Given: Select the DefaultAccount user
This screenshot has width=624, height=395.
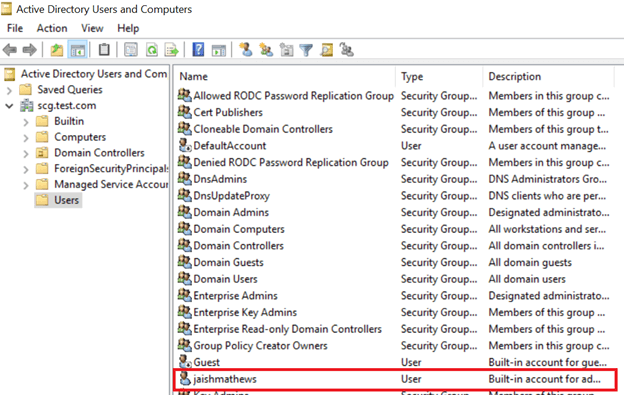Looking at the screenshot, I should (x=230, y=146).
